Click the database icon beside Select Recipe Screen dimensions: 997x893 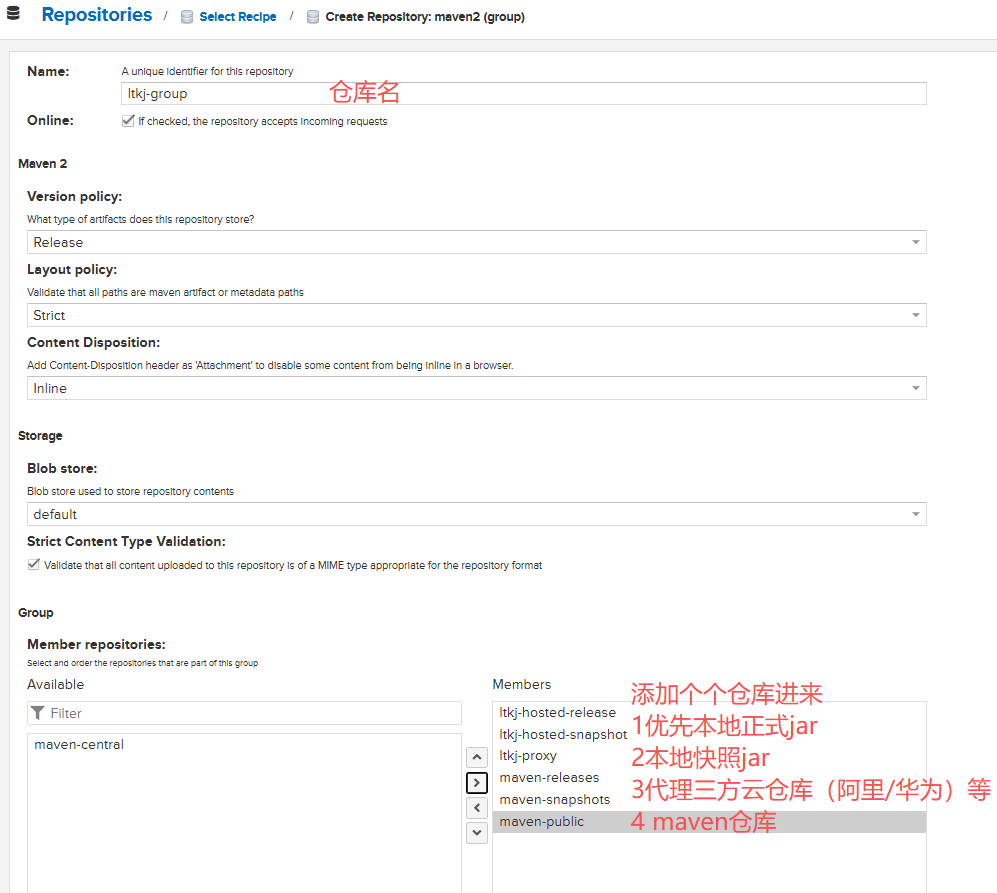coord(187,17)
